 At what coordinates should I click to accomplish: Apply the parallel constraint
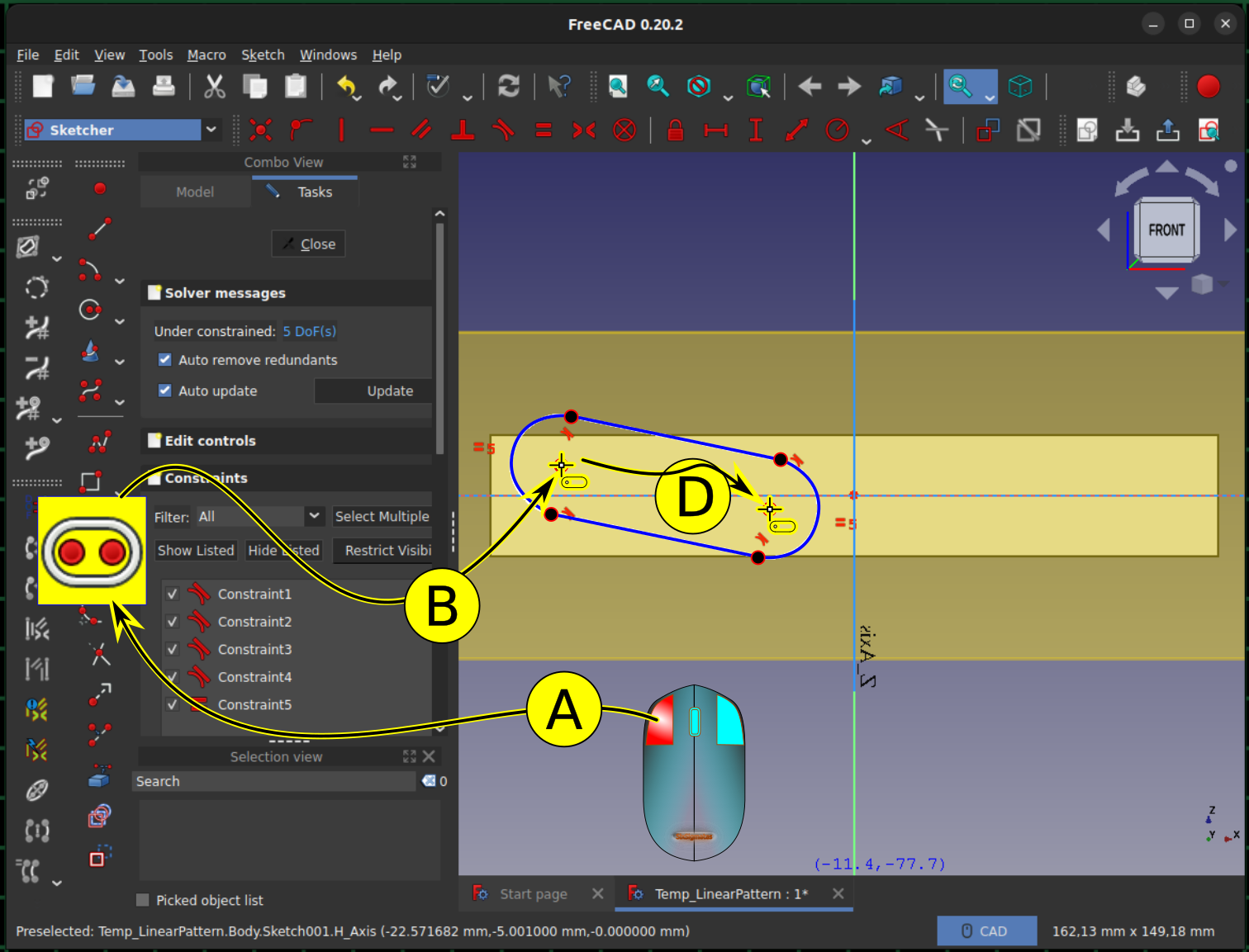[x=422, y=130]
